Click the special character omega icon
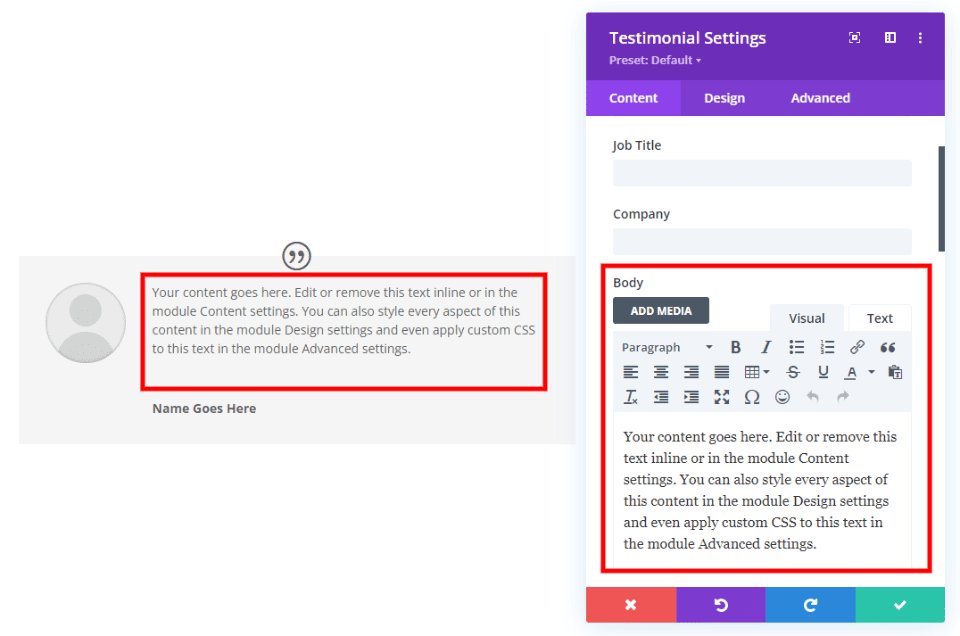This screenshot has height=636, width=960. (x=752, y=395)
